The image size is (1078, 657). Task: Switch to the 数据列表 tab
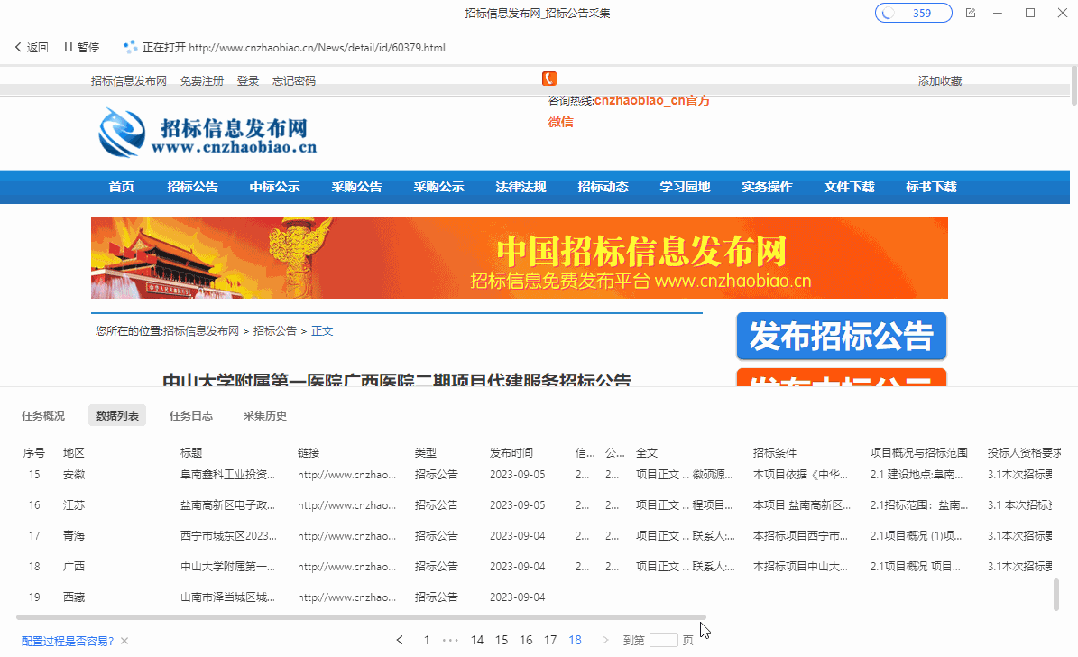click(x=119, y=415)
